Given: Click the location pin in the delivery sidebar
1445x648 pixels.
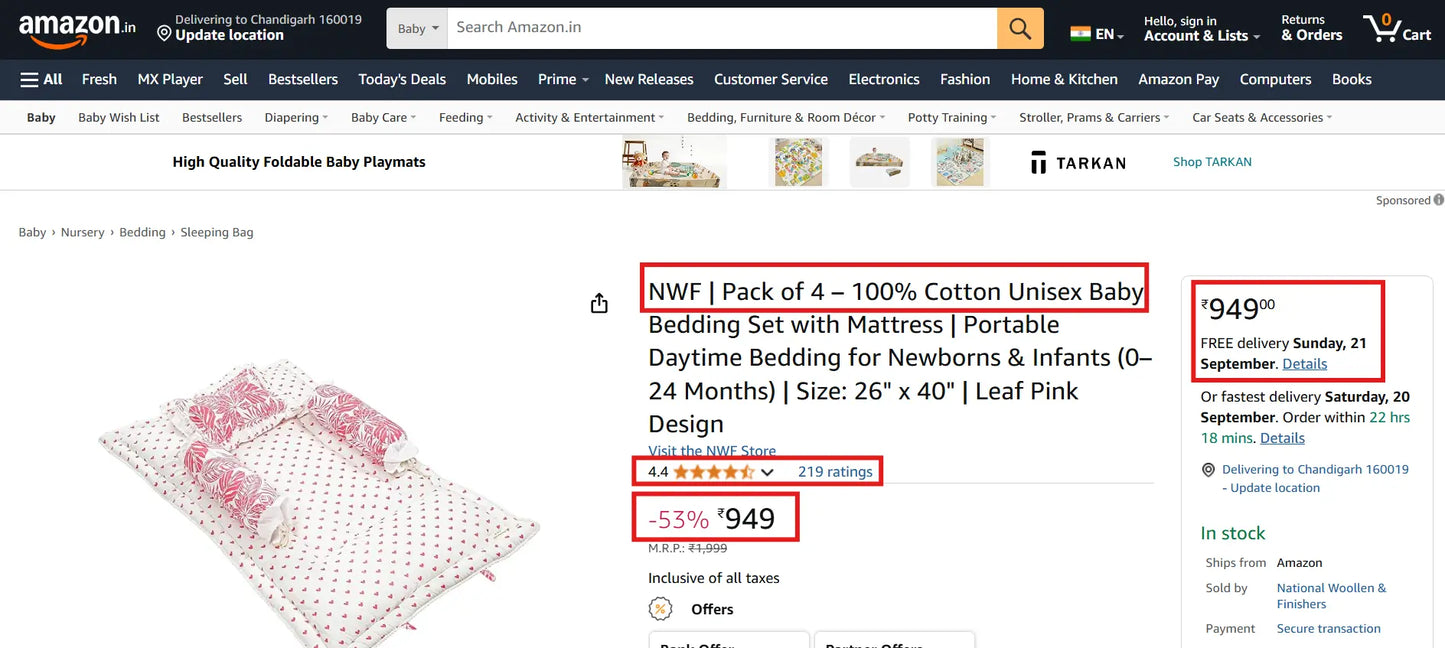Looking at the screenshot, I should click(1208, 469).
